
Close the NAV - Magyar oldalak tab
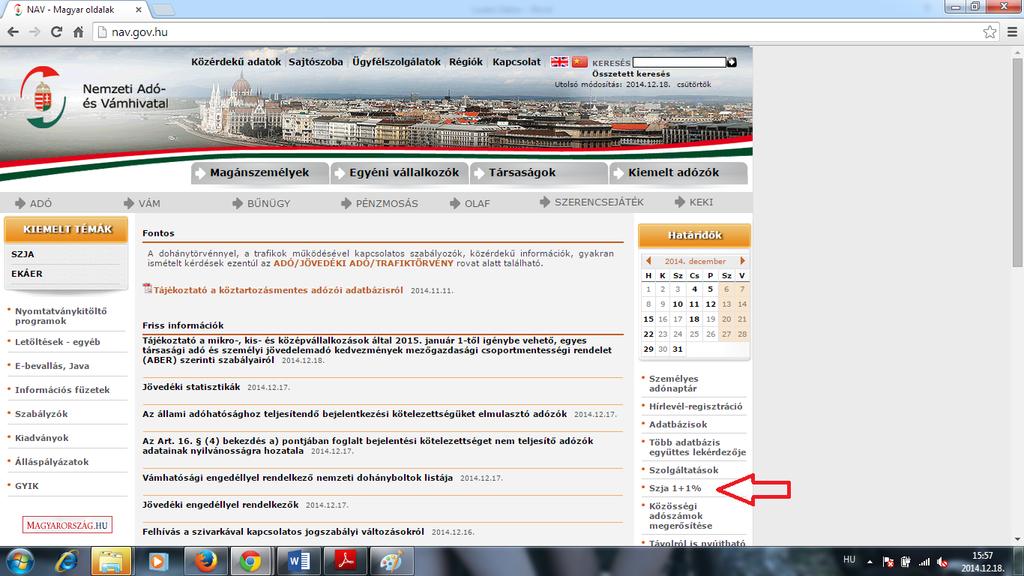[x=138, y=10]
